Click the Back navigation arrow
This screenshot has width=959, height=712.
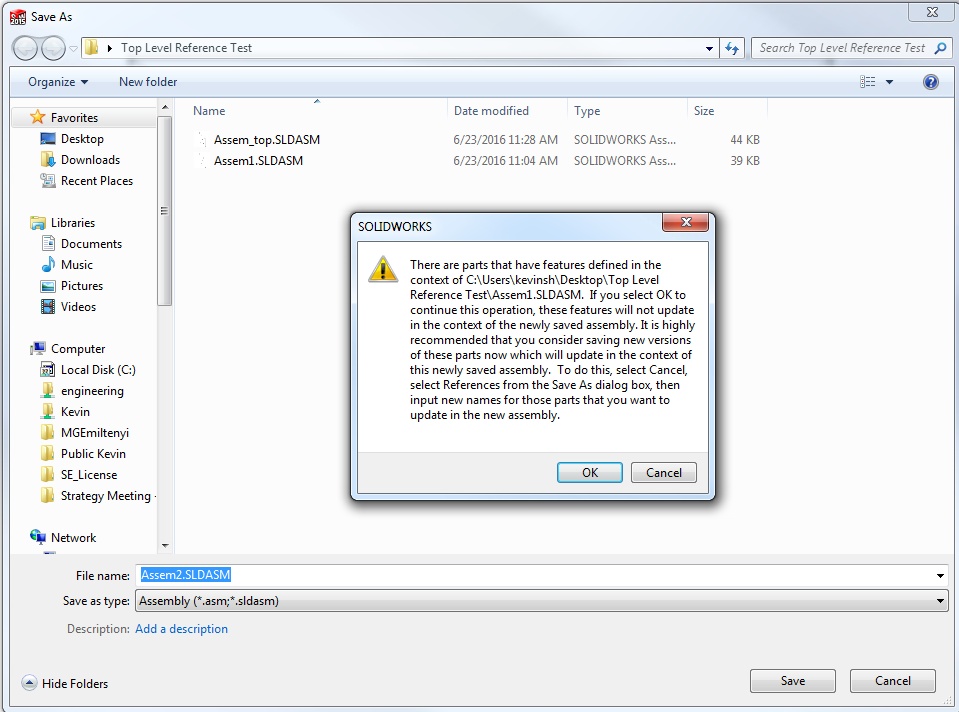click(x=26, y=48)
